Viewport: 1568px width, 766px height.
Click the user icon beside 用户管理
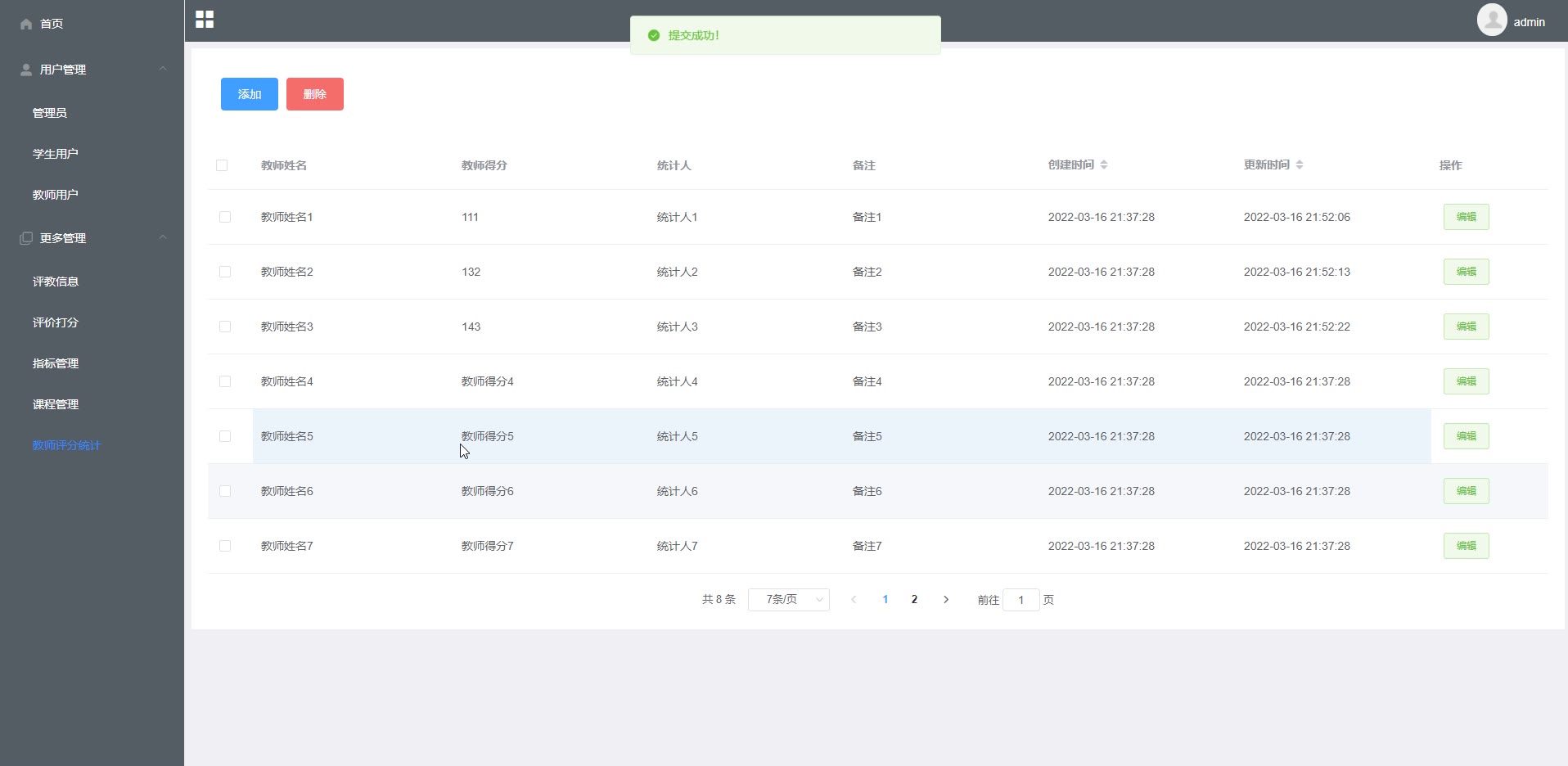[x=26, y=70]
